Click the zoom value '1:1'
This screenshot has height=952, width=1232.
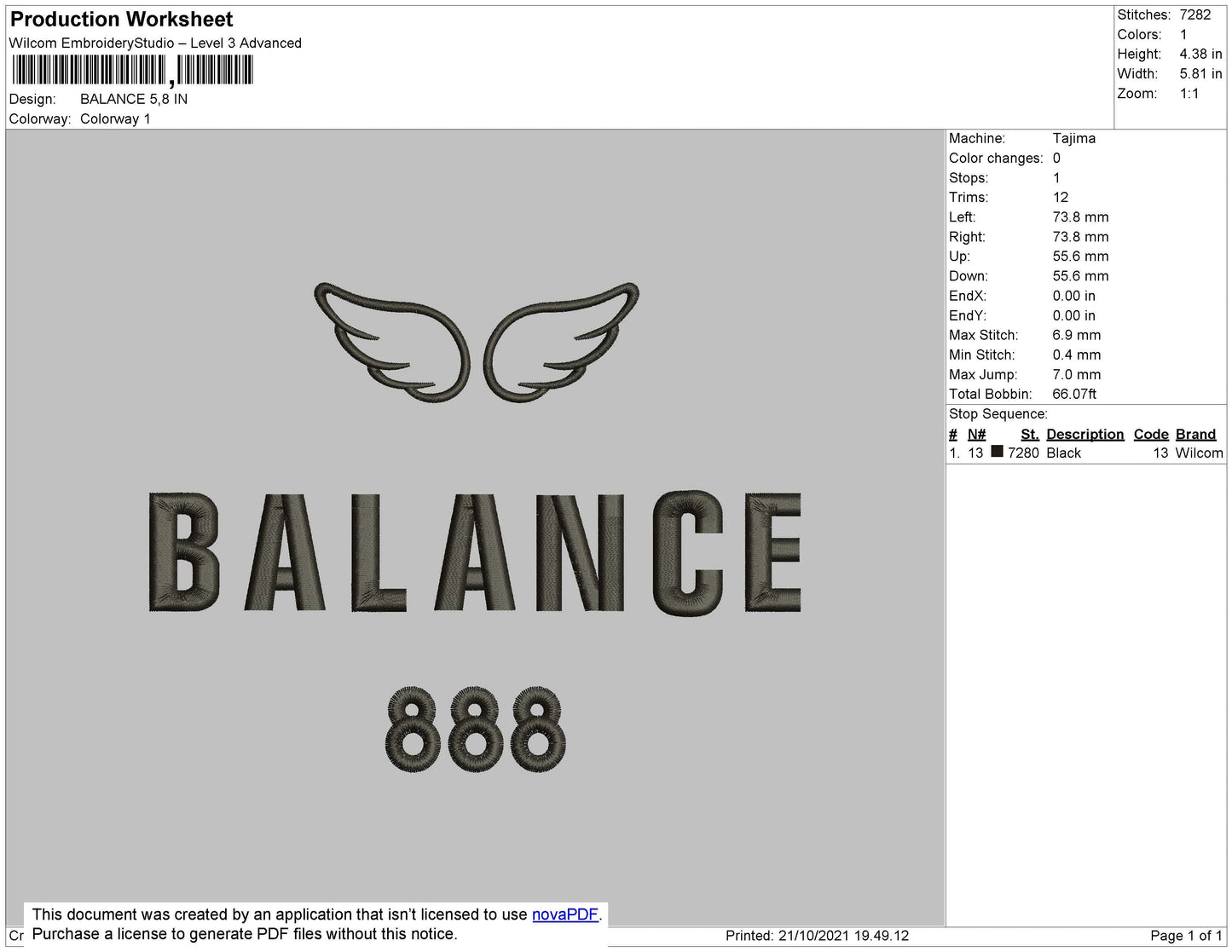point(1189,94)
